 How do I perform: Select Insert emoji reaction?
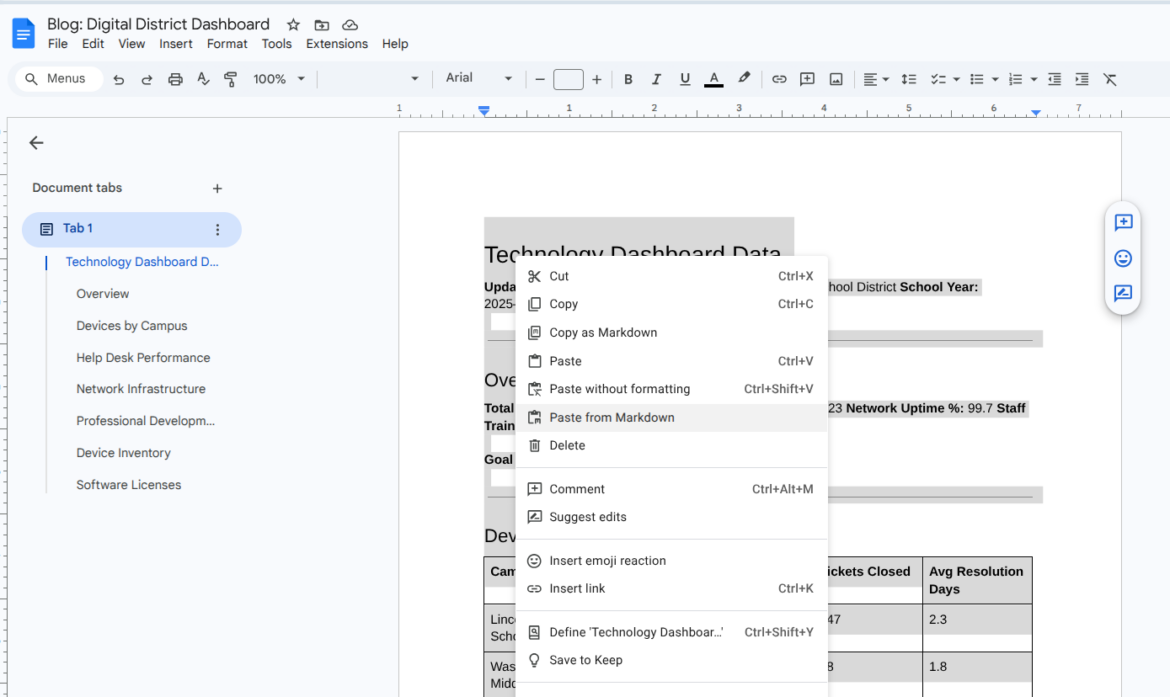point(672,561)
